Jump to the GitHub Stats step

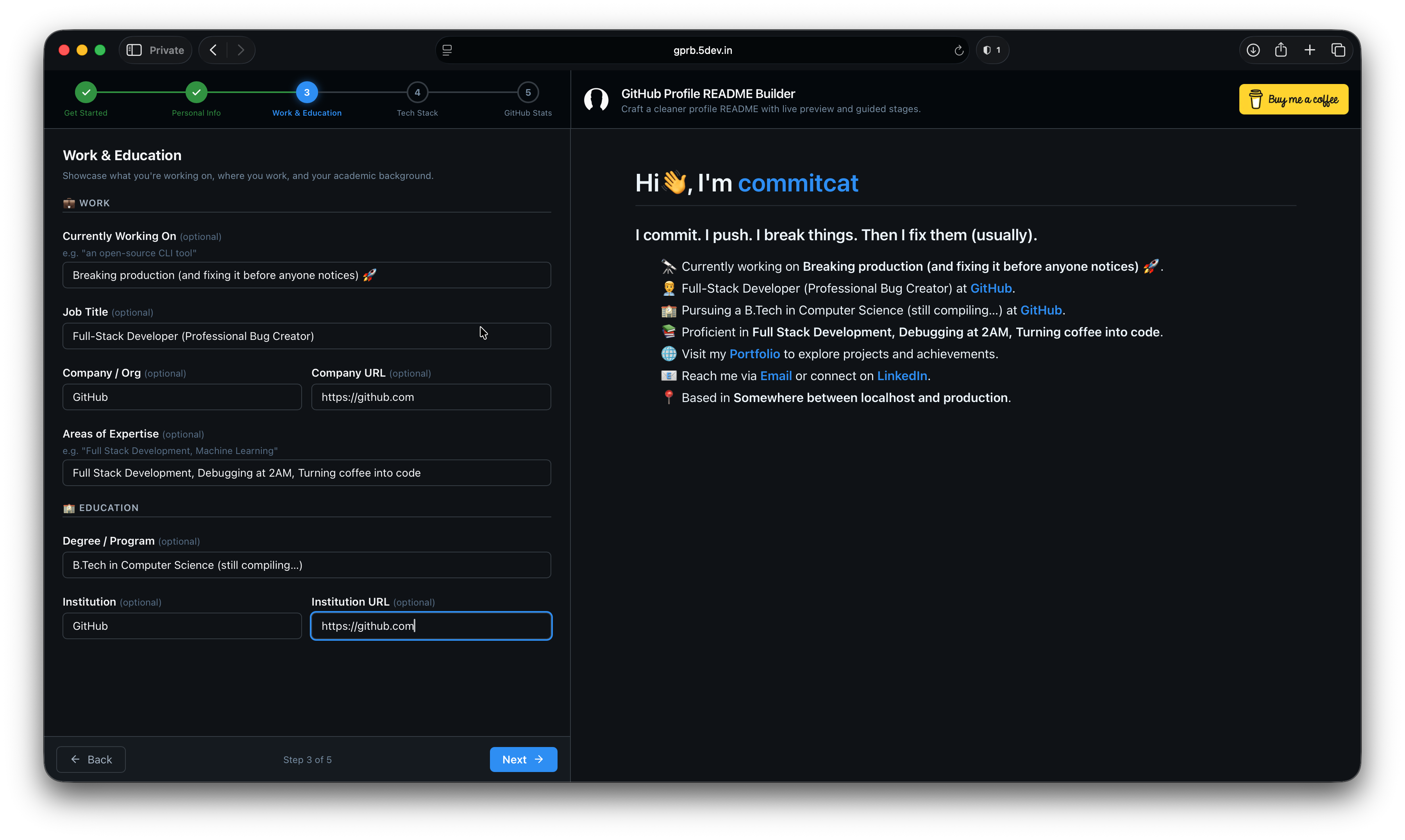(x=527, y=92)
